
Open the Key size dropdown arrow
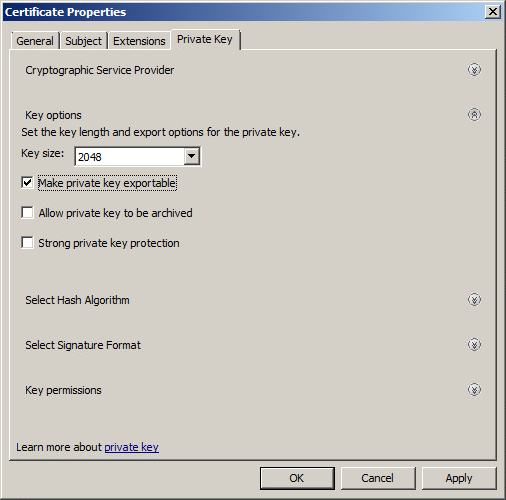(x=192, y=156)
